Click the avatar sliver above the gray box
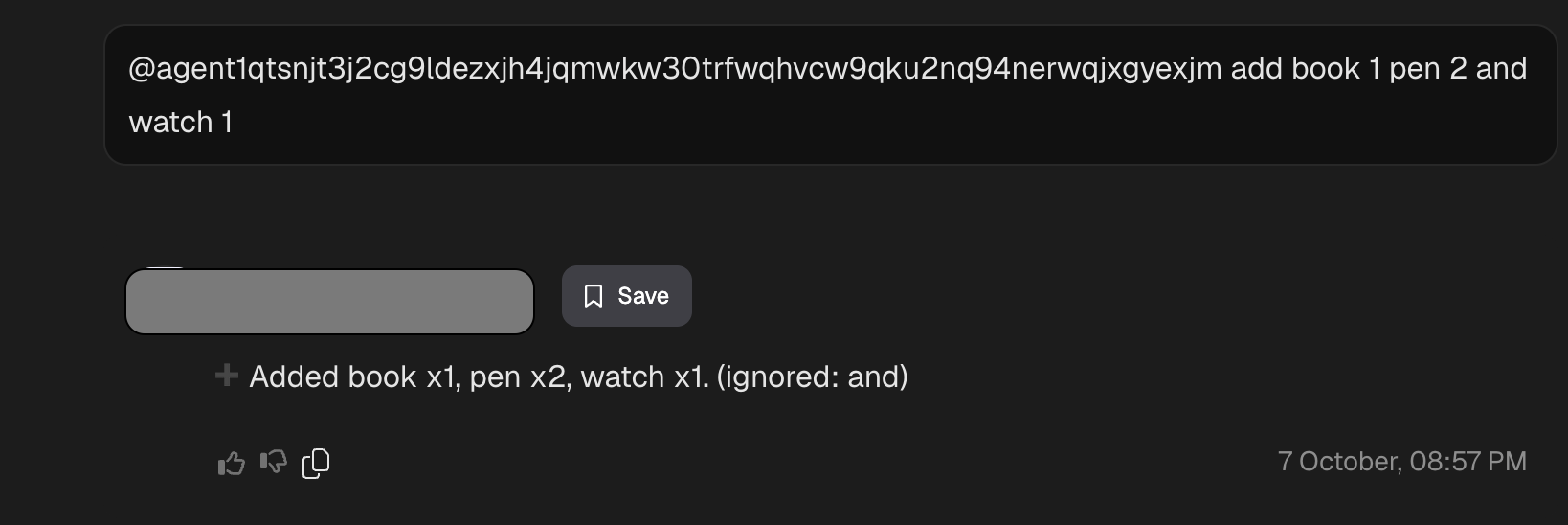 point(166,268)
